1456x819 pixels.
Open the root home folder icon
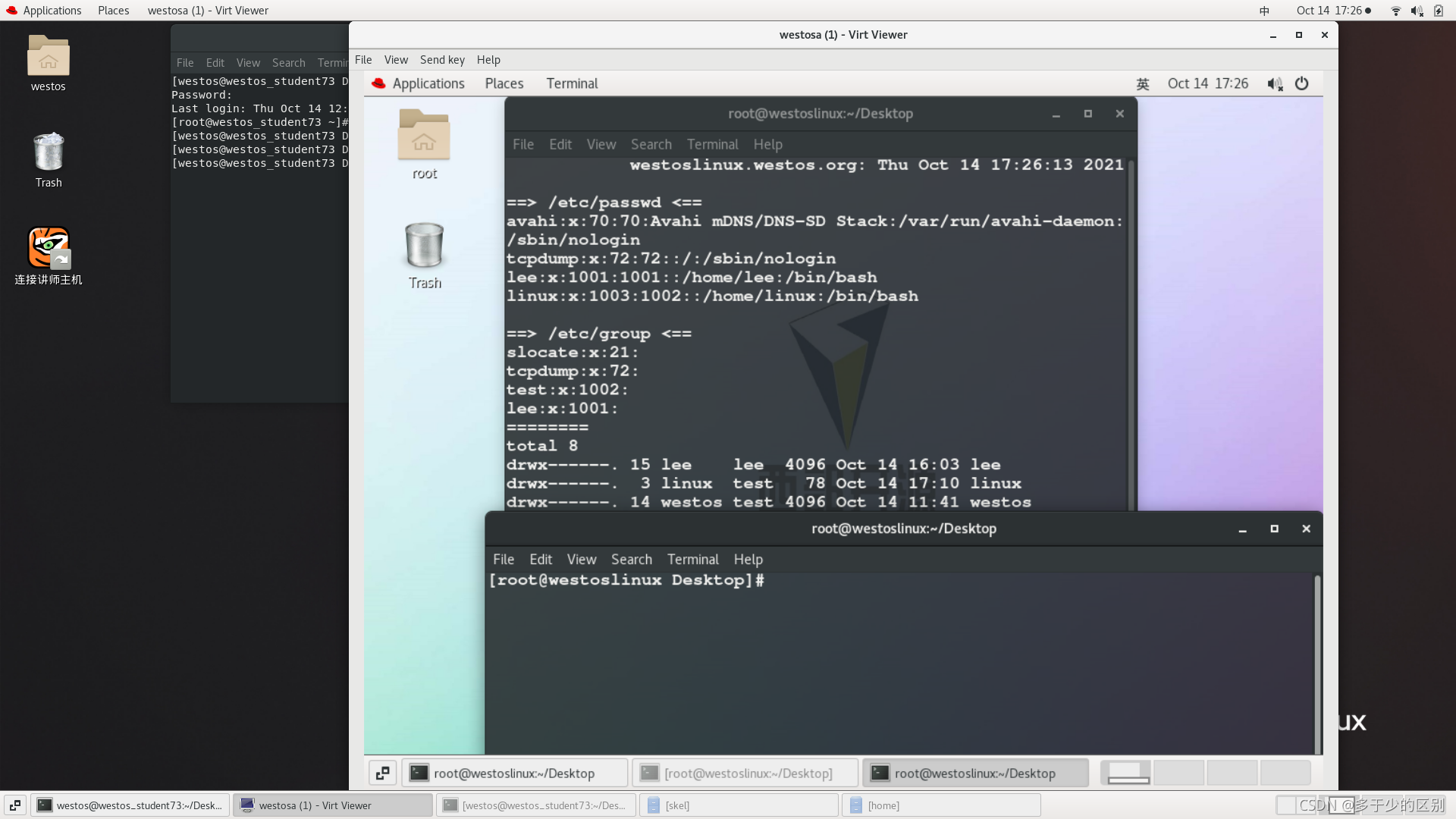coord(424,136)
